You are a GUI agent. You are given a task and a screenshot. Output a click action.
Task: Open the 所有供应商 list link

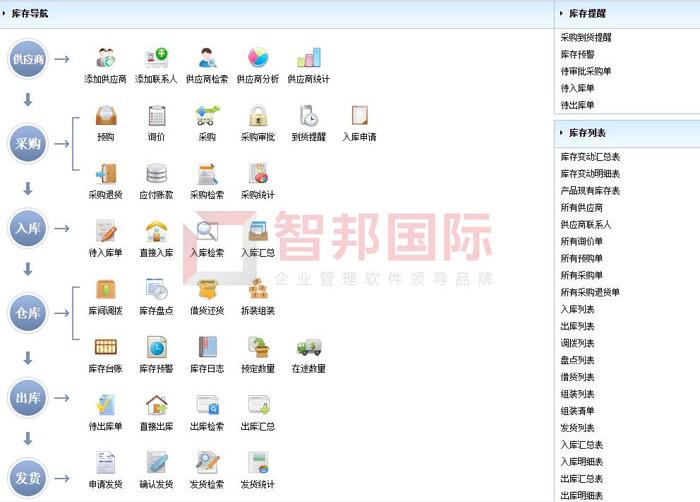(582, 208)
